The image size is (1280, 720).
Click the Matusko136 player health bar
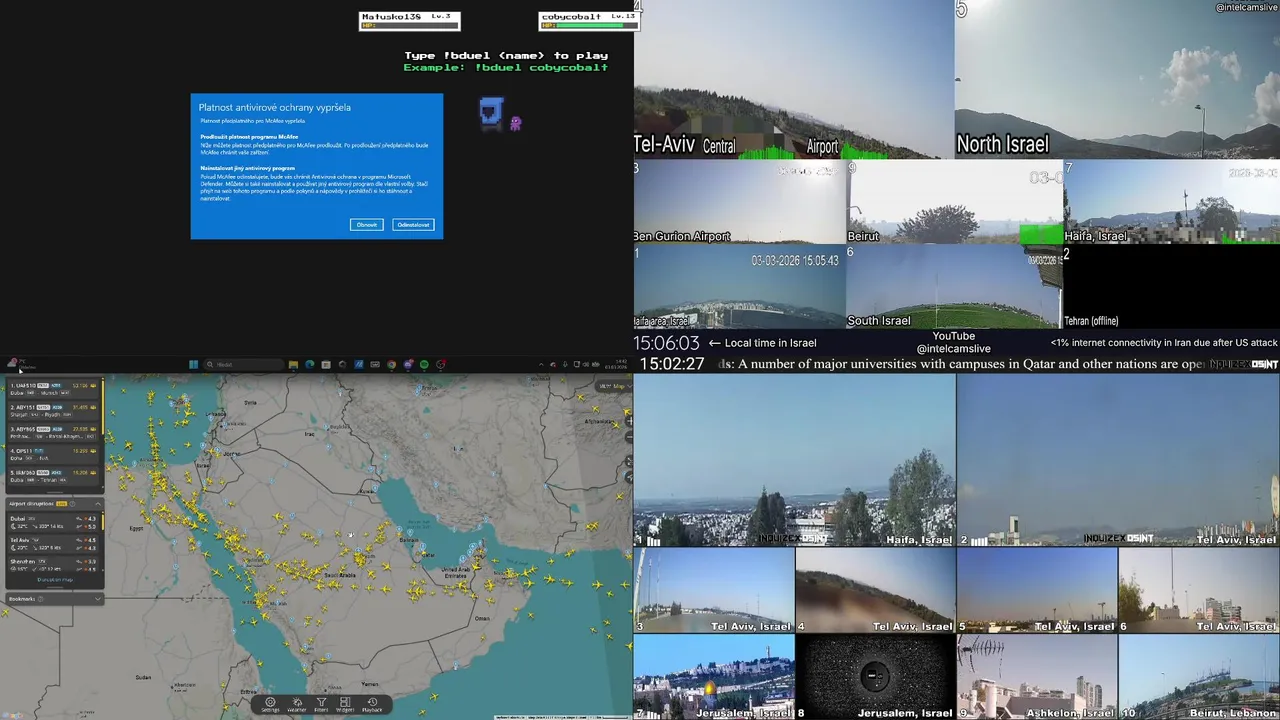[x=410, y=25]
